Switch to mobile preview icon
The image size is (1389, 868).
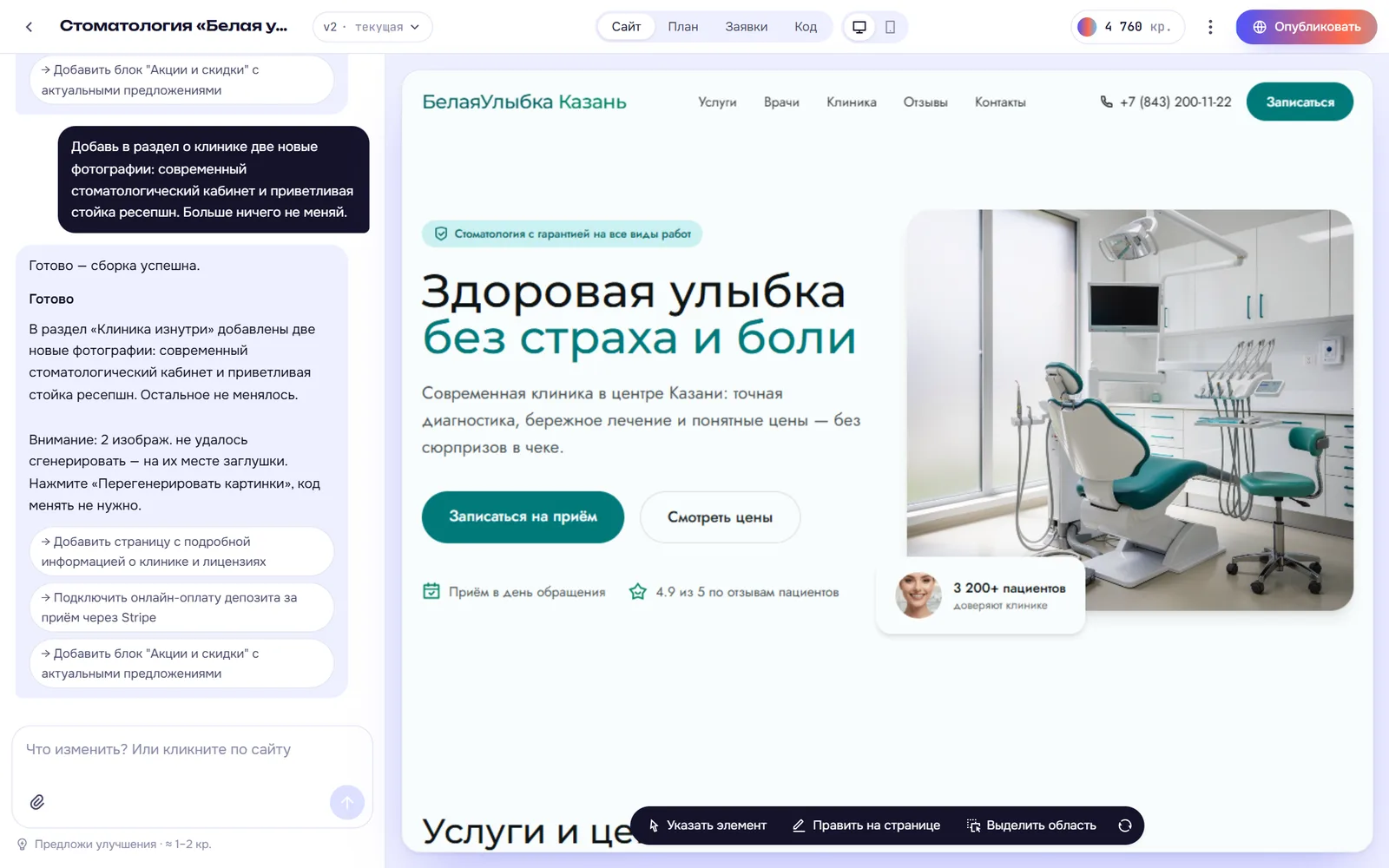890,27
